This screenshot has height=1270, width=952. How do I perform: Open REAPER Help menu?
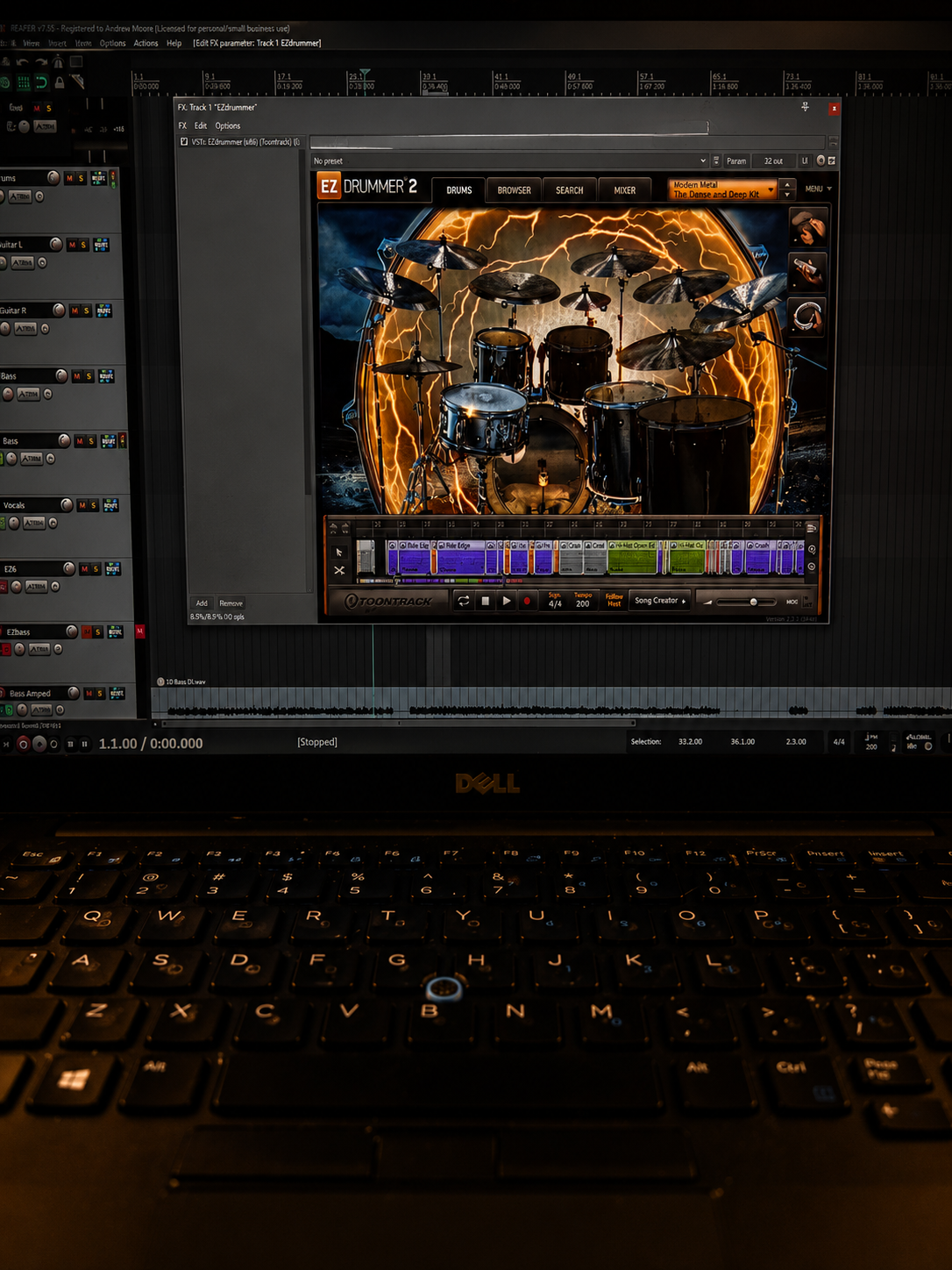174,43
